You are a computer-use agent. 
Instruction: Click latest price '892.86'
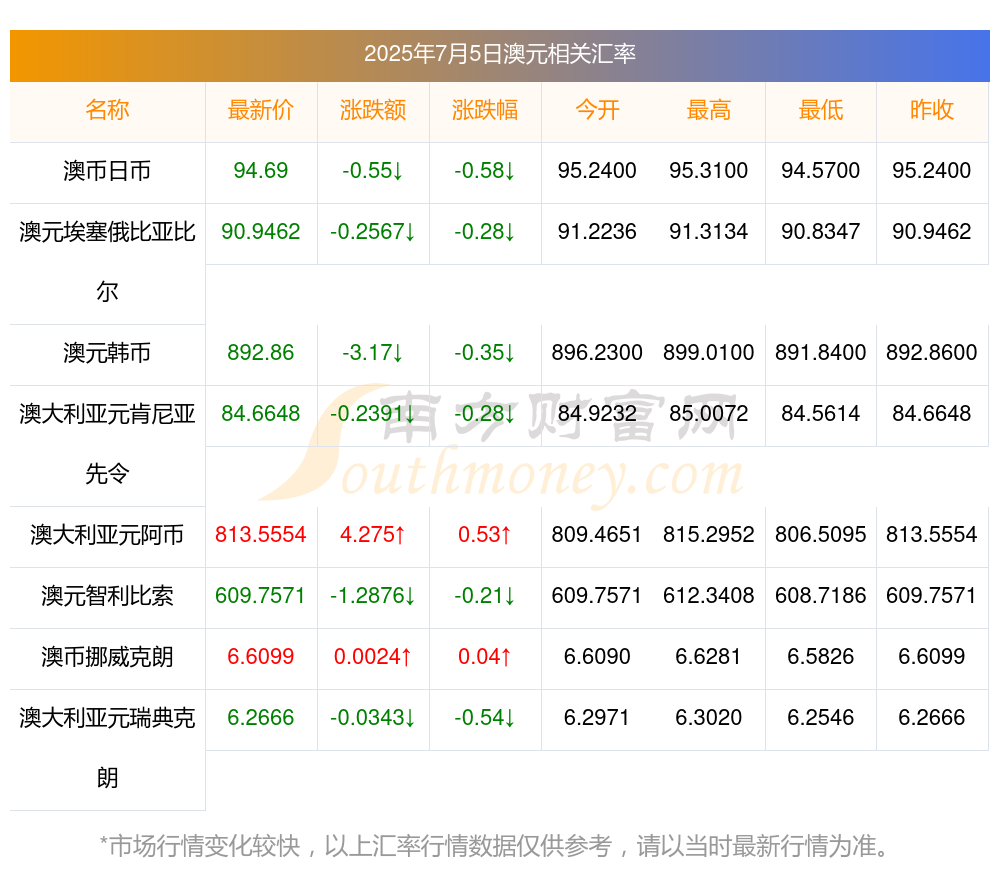tap(261, 353)
